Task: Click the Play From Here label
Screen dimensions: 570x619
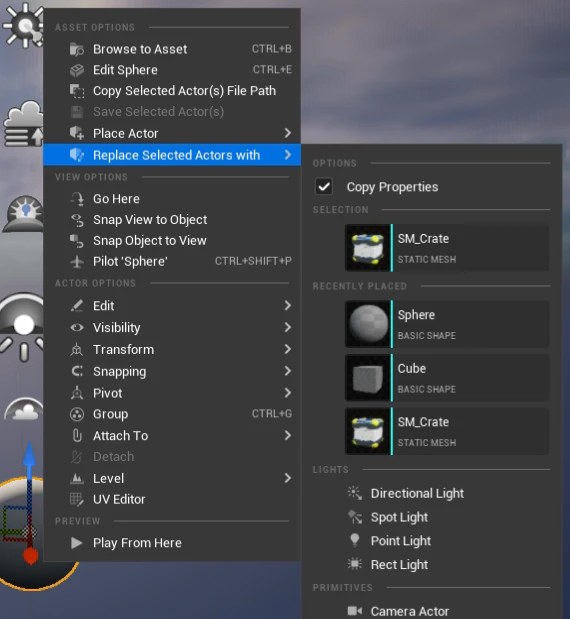Action: [137, 543]
